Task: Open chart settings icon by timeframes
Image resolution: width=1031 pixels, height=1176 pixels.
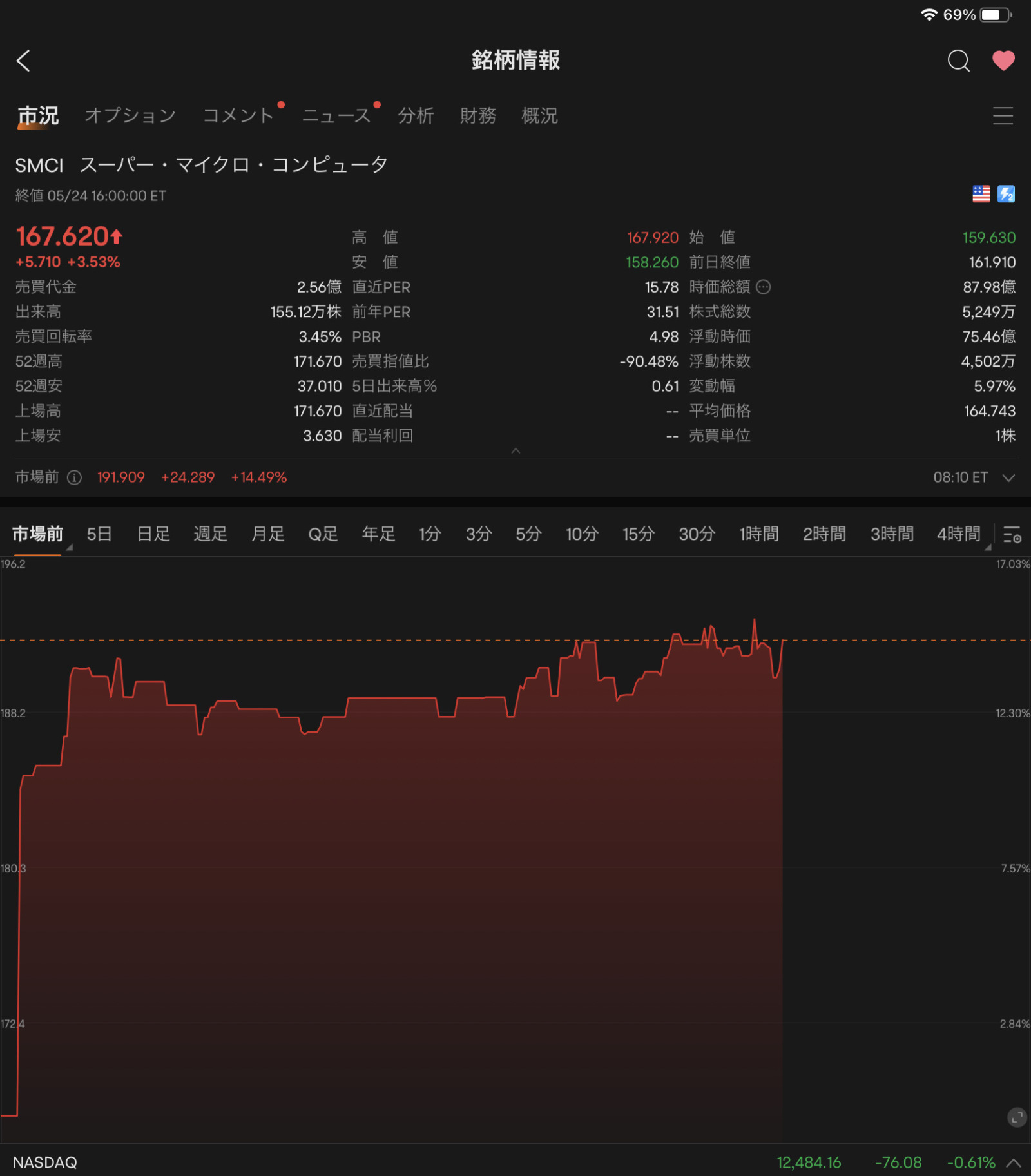Action: pos(1012,535)
